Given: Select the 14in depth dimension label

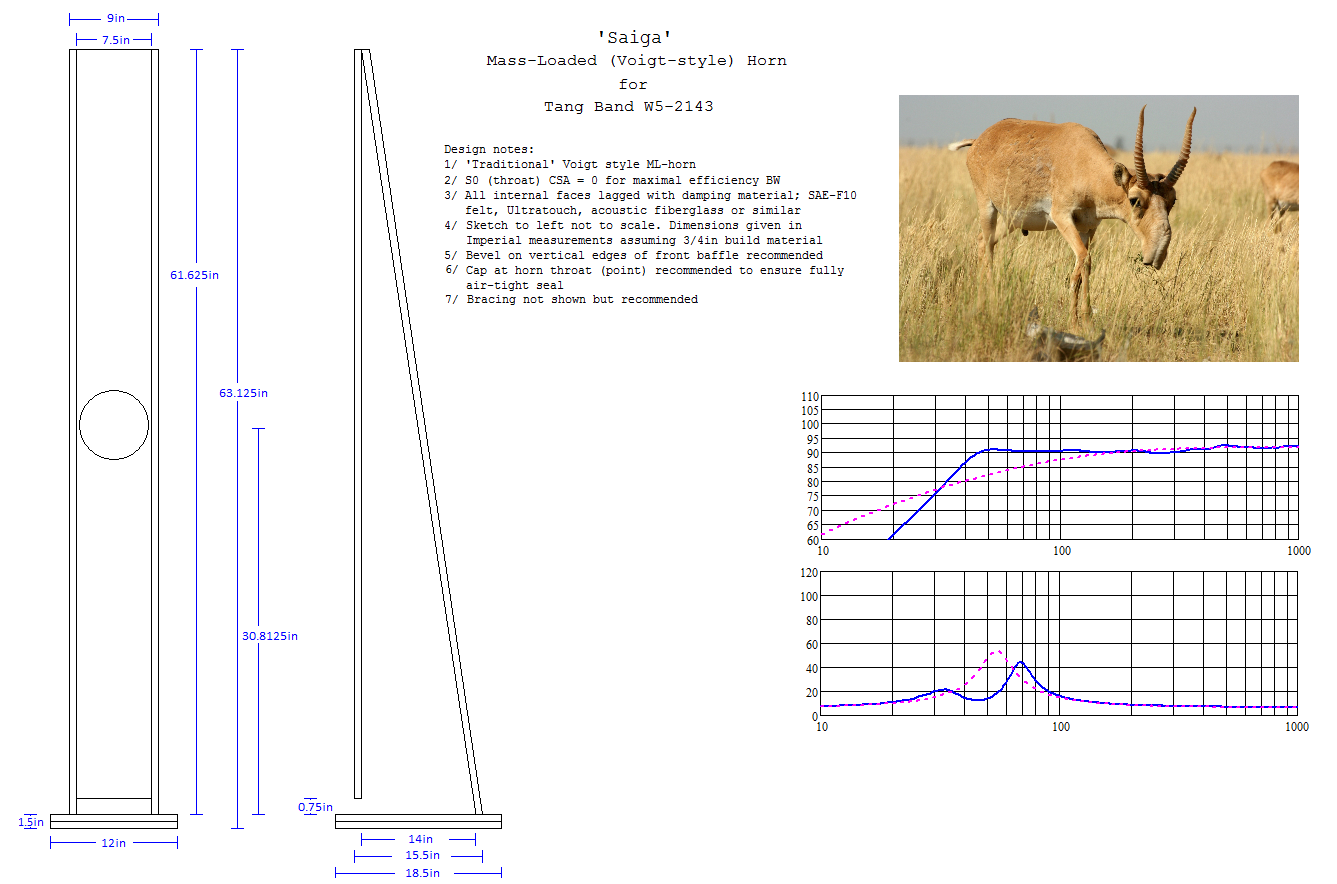Looking at the screenshot, I should 420,839.
